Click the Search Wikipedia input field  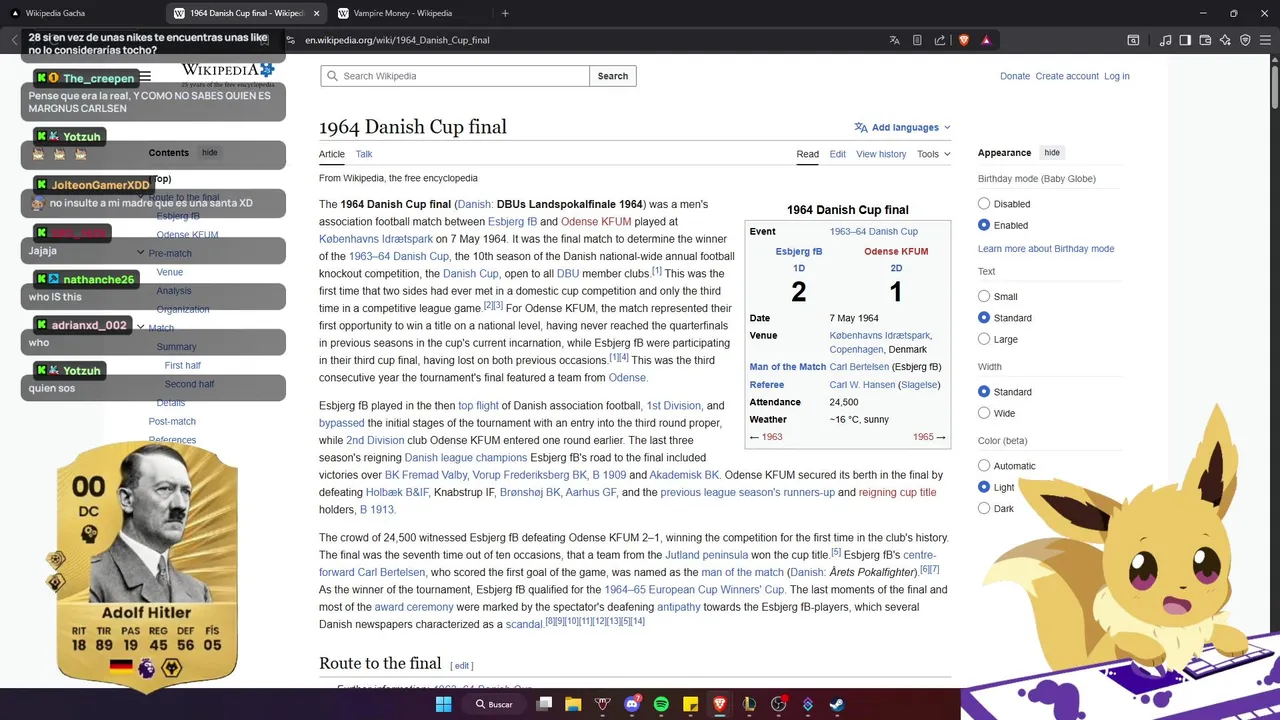[x=455, y=76]
